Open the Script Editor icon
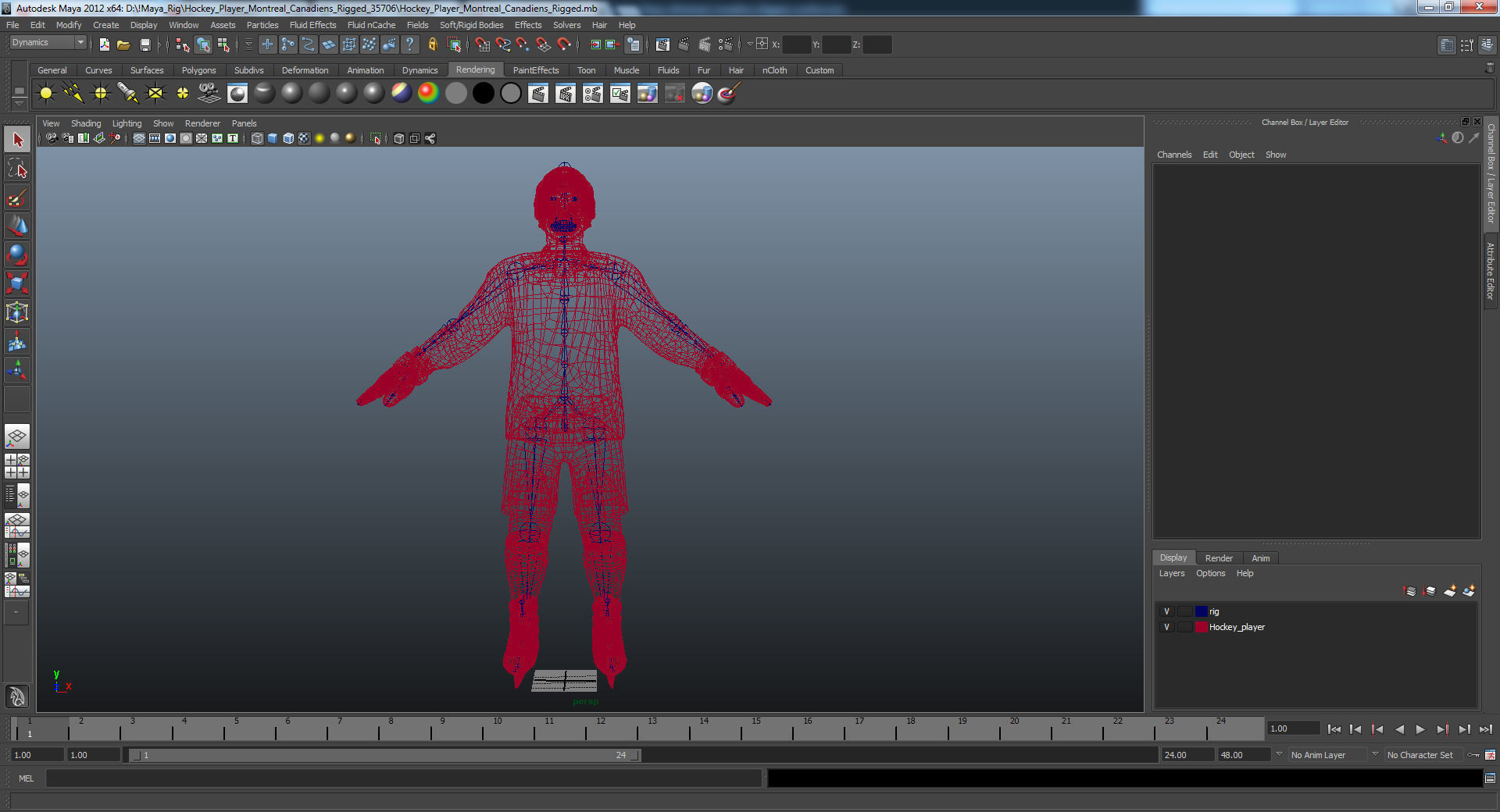 [x=1490, y=778]
